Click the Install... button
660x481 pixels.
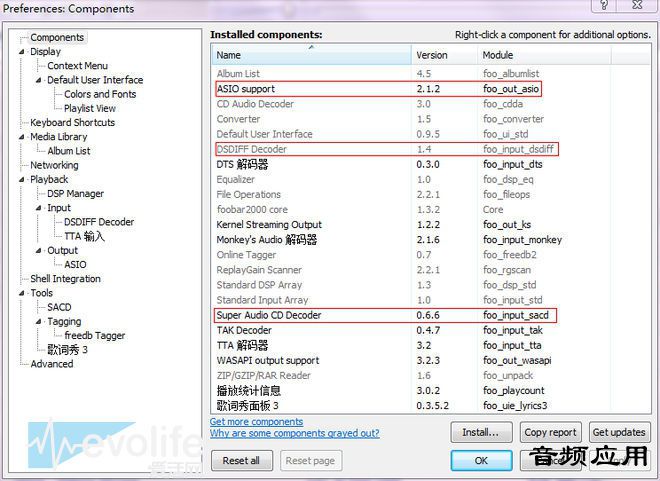point(481,432)
